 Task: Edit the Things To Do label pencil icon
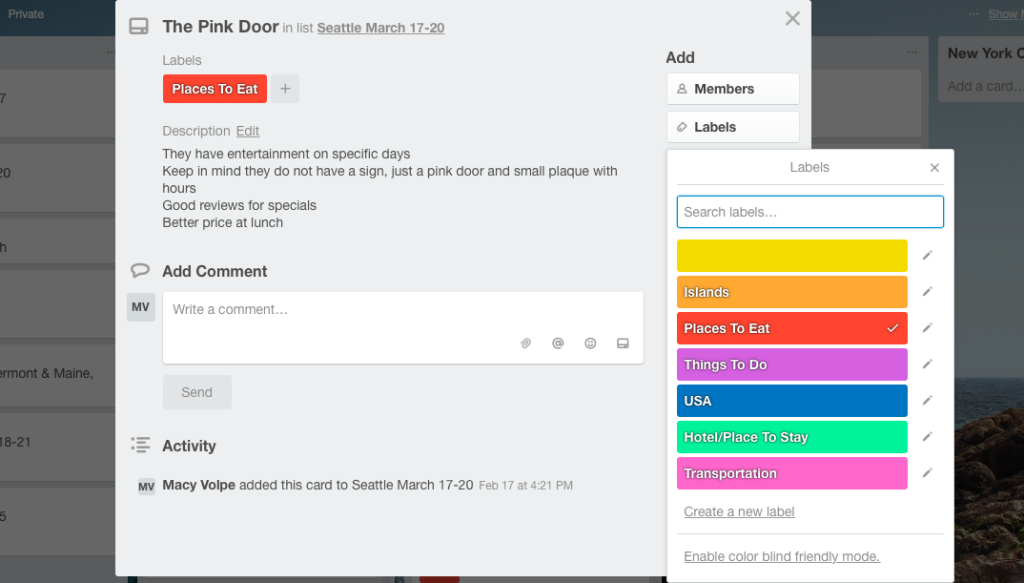927,364
